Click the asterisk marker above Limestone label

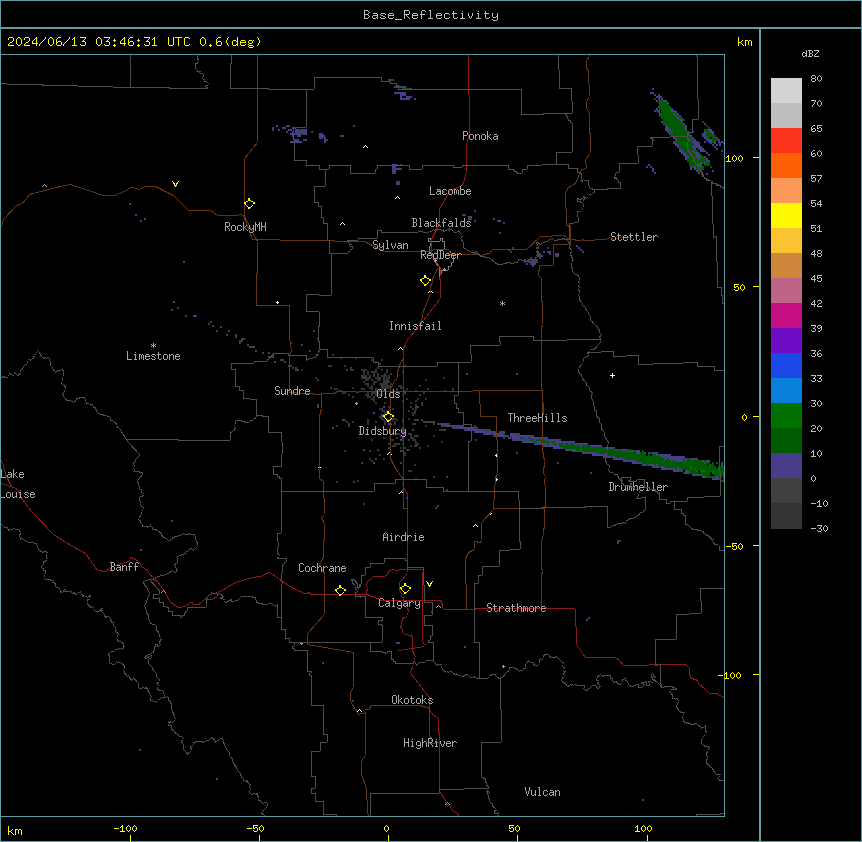pos(153,345)
